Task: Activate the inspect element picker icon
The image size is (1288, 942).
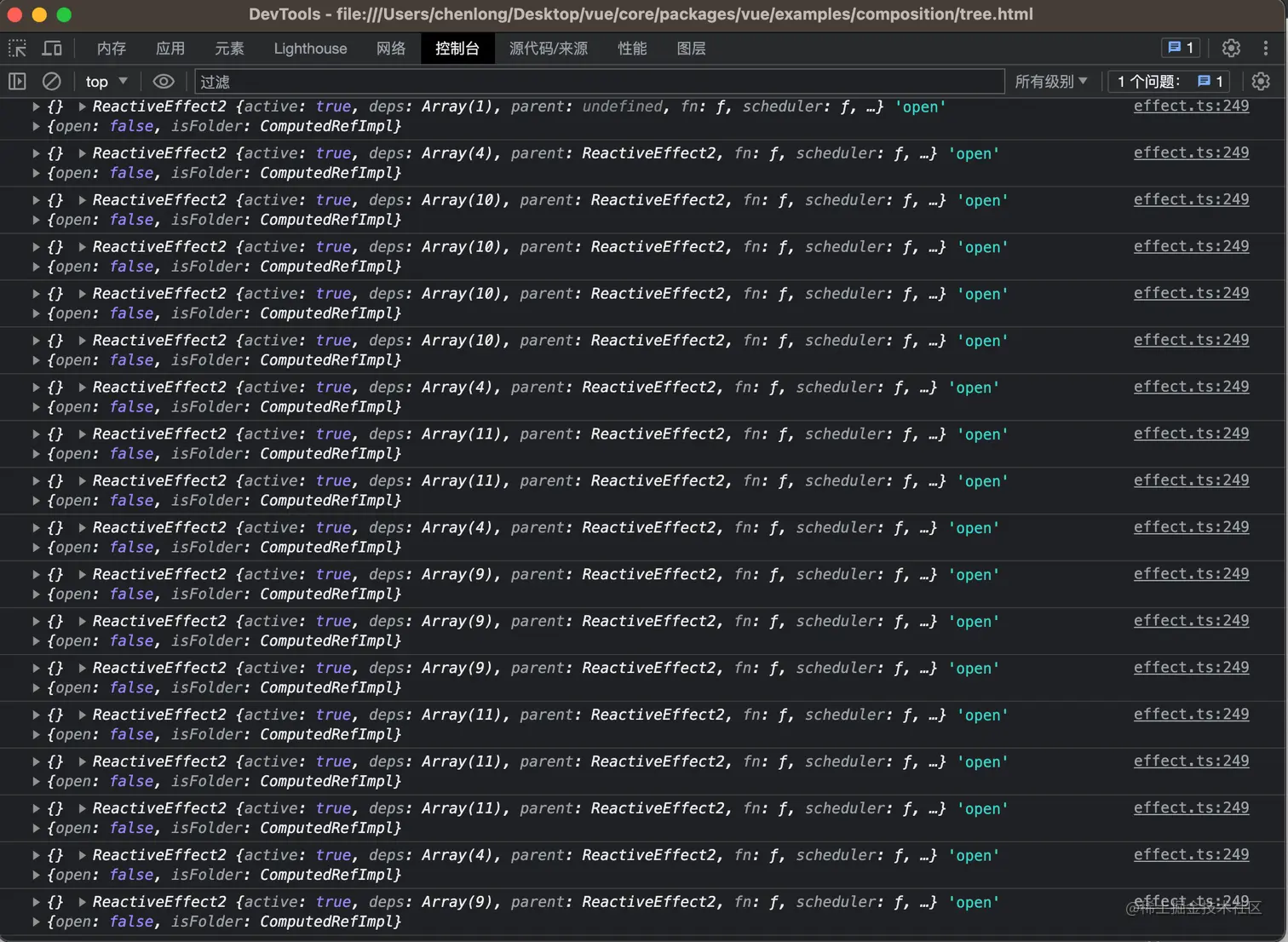Action: [x=17, y=49]
